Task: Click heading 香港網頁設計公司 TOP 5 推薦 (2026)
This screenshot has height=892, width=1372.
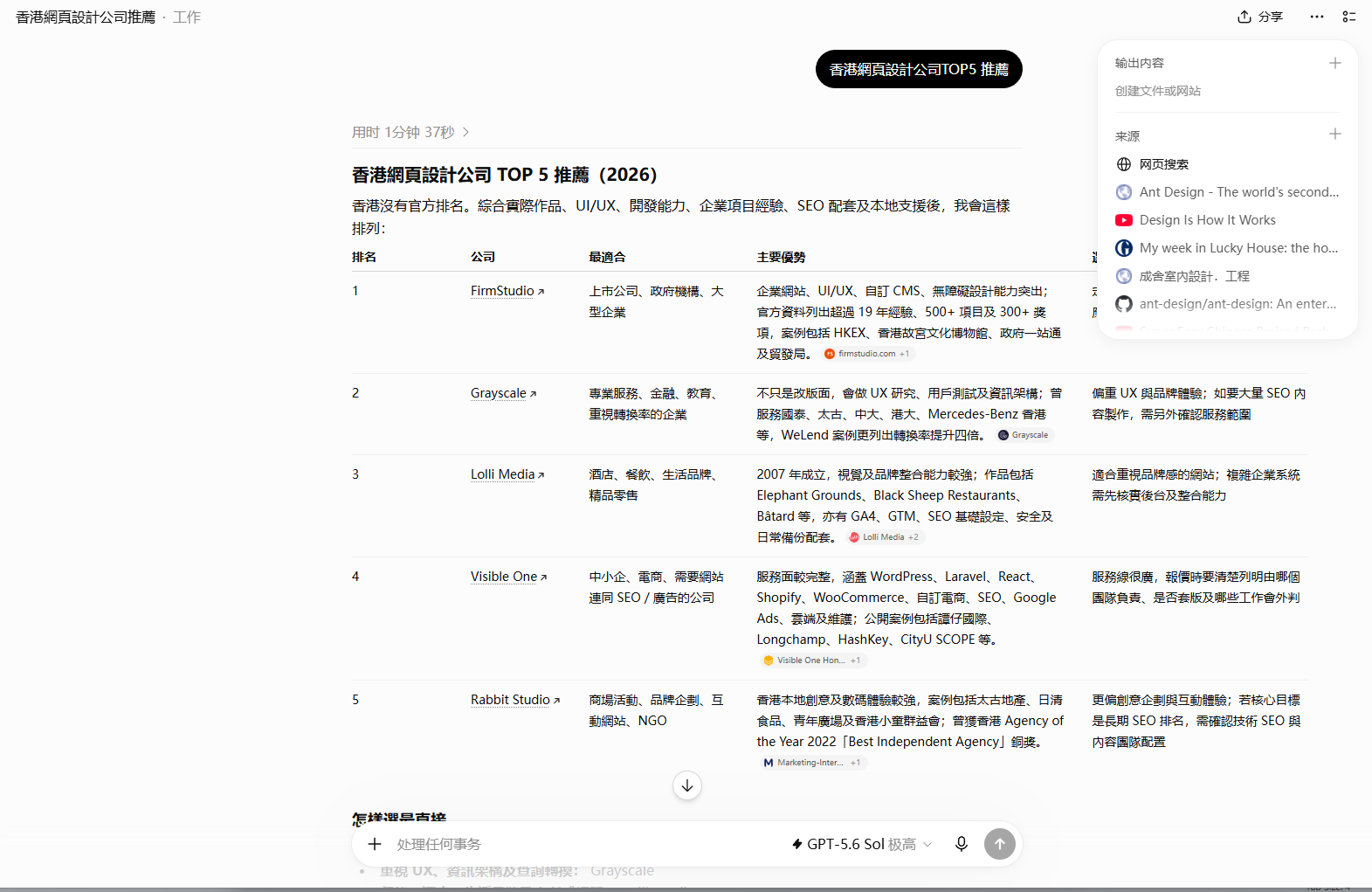Action: tap(504, 175)
